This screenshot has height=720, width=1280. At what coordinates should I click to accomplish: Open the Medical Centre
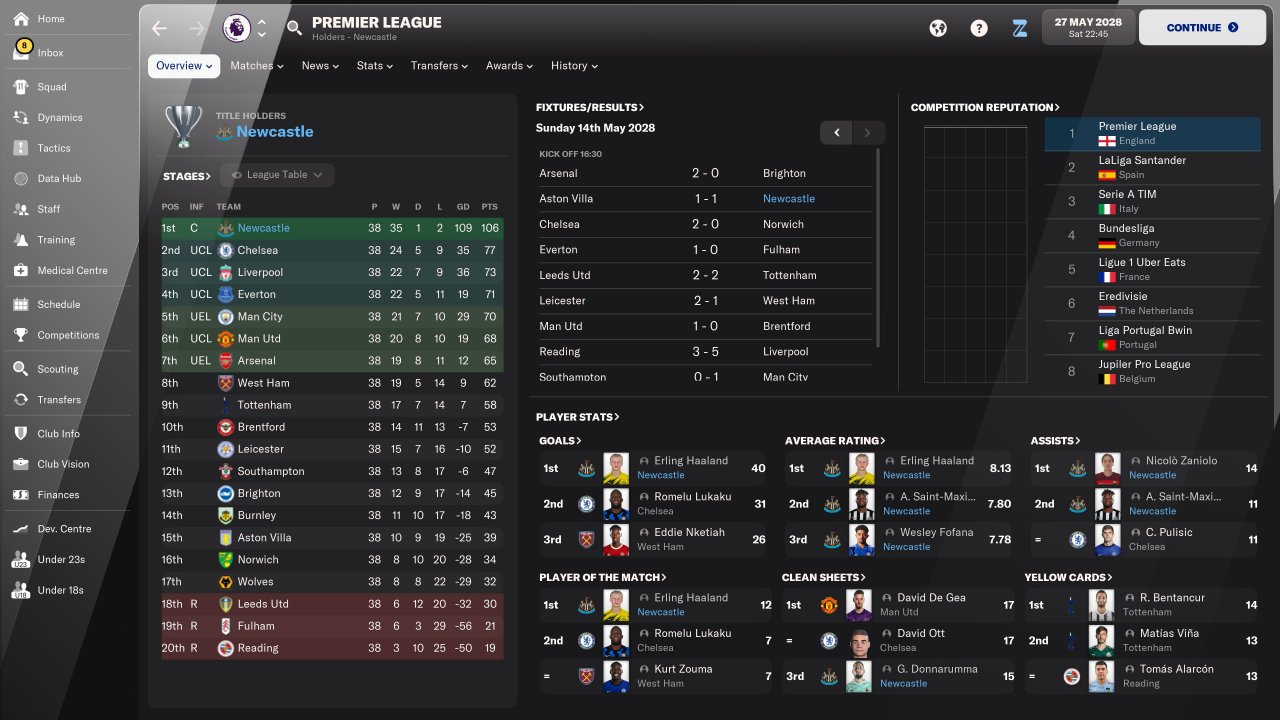point(70,270)
